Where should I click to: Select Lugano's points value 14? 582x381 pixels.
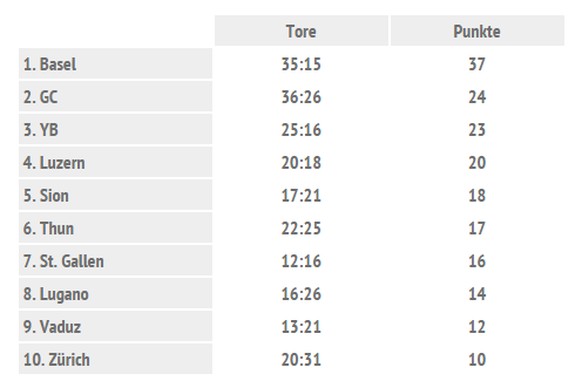click(477, 294)
